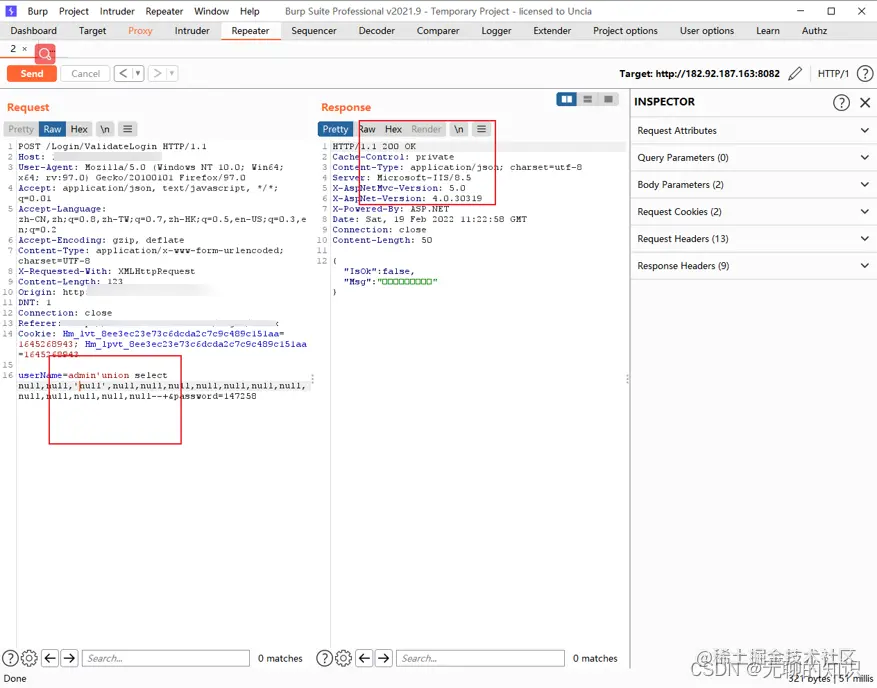This screenshot has height=688, width=877.
Task: Jump to the previous match in the request
Action: point(50,658)
